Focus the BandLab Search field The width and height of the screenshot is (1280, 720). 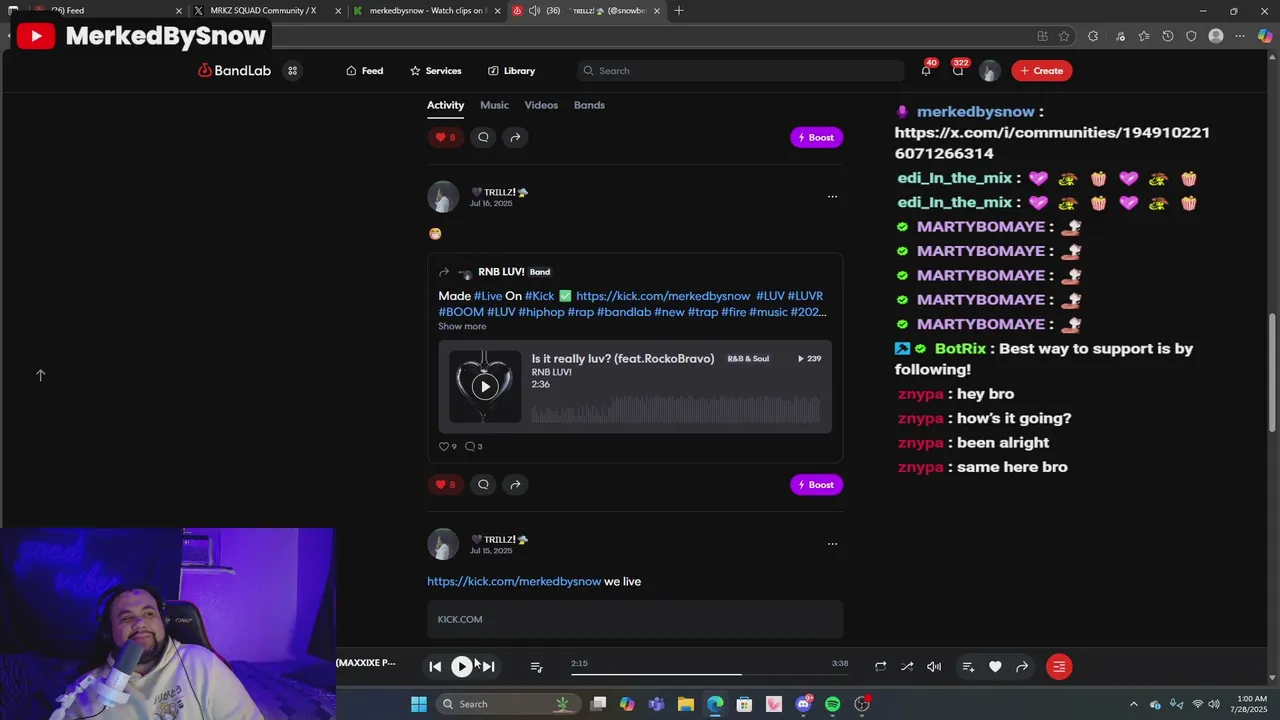(x=740, y=71)
